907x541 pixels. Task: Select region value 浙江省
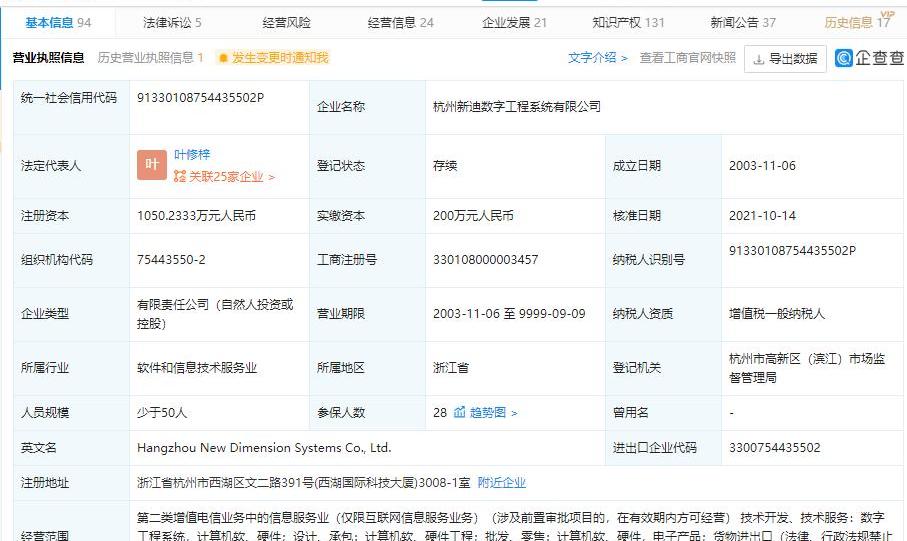pyautogui.click(x=451, y=368)
